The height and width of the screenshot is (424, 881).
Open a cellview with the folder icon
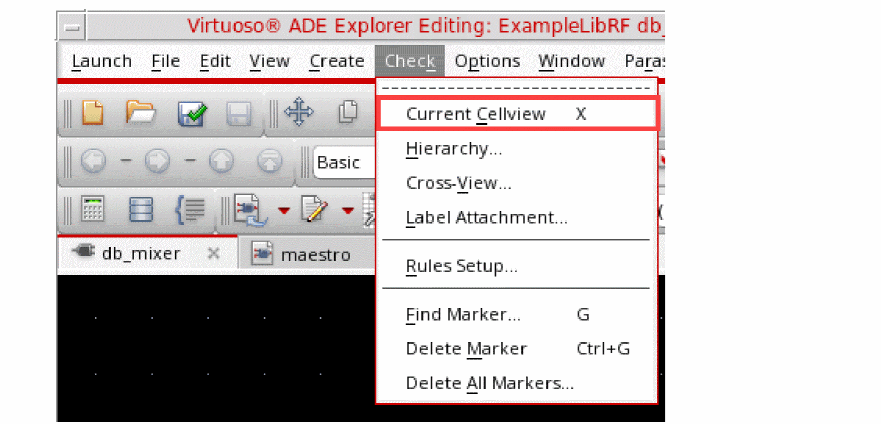click(140, 112)
